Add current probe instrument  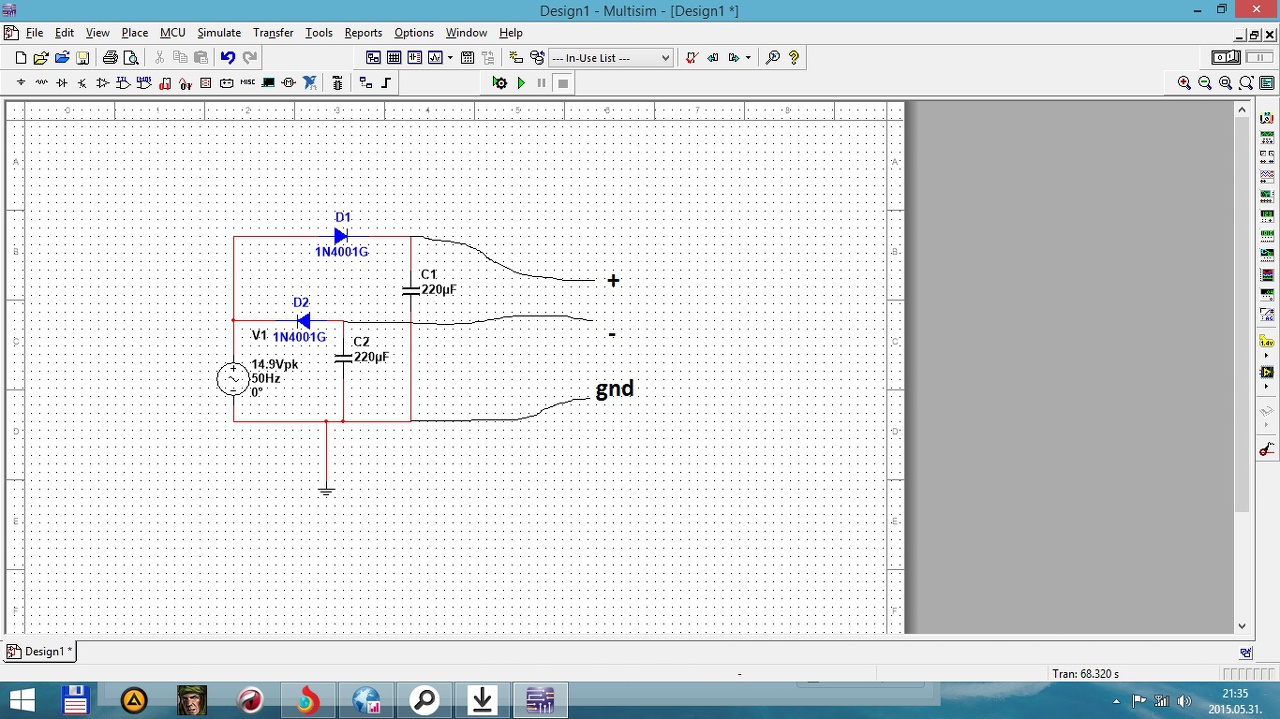click(1267, 449)
